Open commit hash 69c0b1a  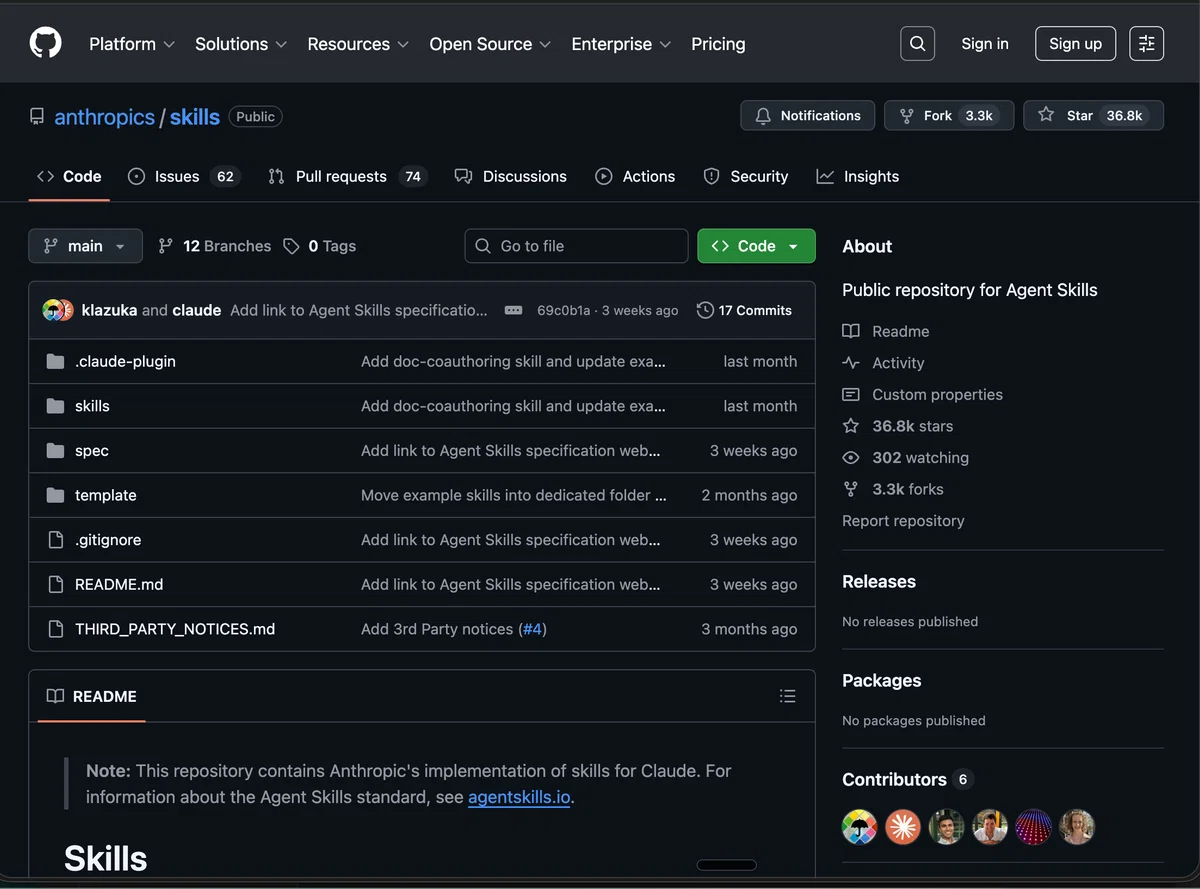tap(563, 311)
